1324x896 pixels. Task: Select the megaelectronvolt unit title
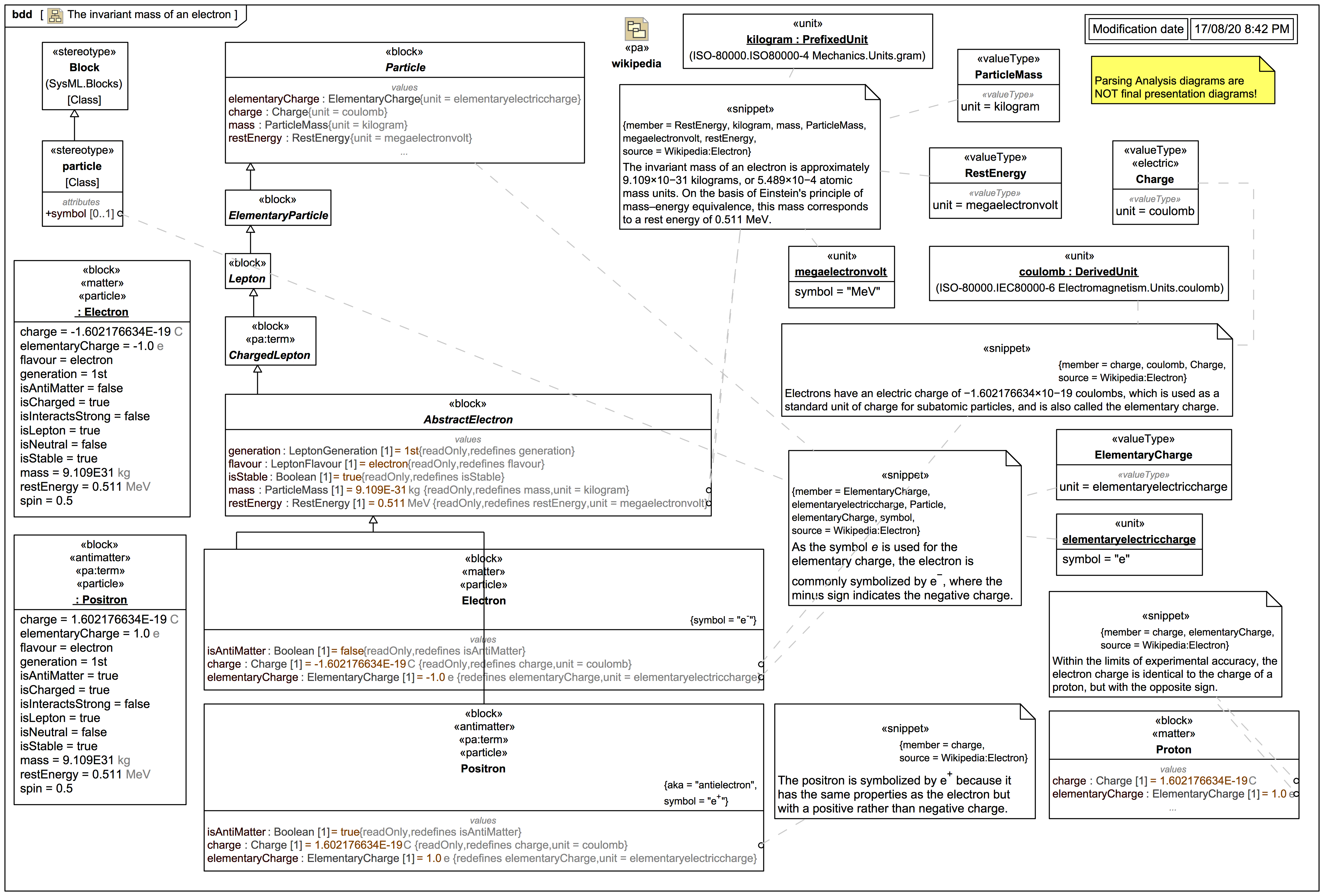pyautogui.click(x=840, y=272)
